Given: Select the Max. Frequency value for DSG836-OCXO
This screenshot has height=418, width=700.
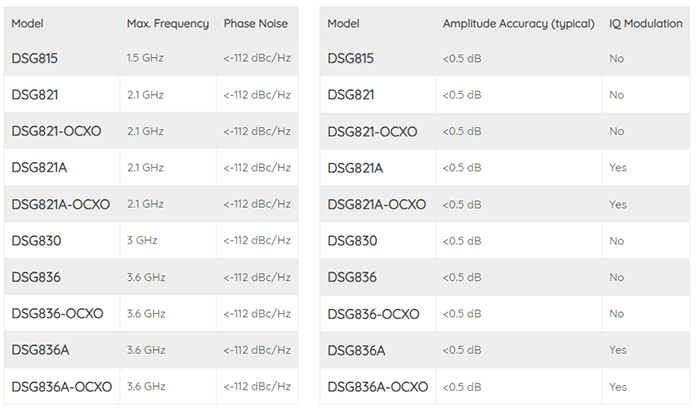Looking at the screenshot, I should [146, 313].
